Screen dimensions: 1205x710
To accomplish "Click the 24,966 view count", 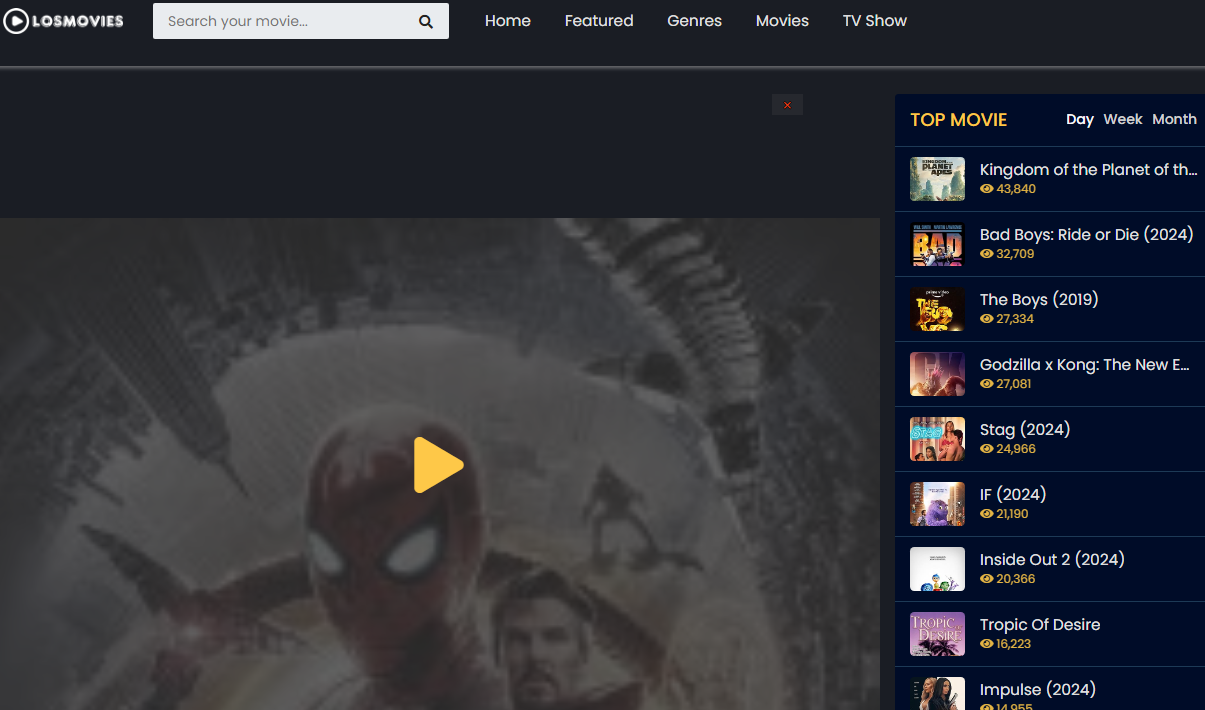I will (x=1016, y=449).
